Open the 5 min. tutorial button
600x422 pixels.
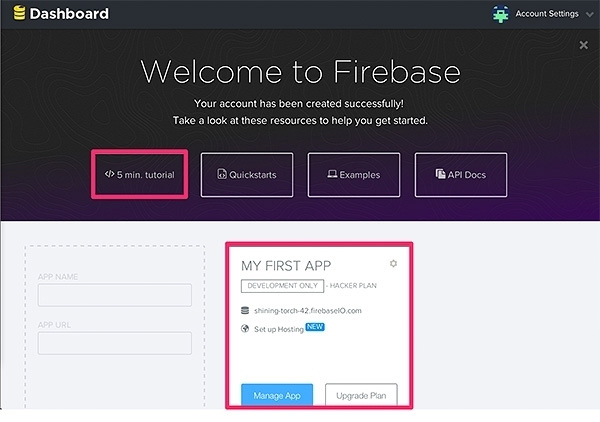(140, 174)
